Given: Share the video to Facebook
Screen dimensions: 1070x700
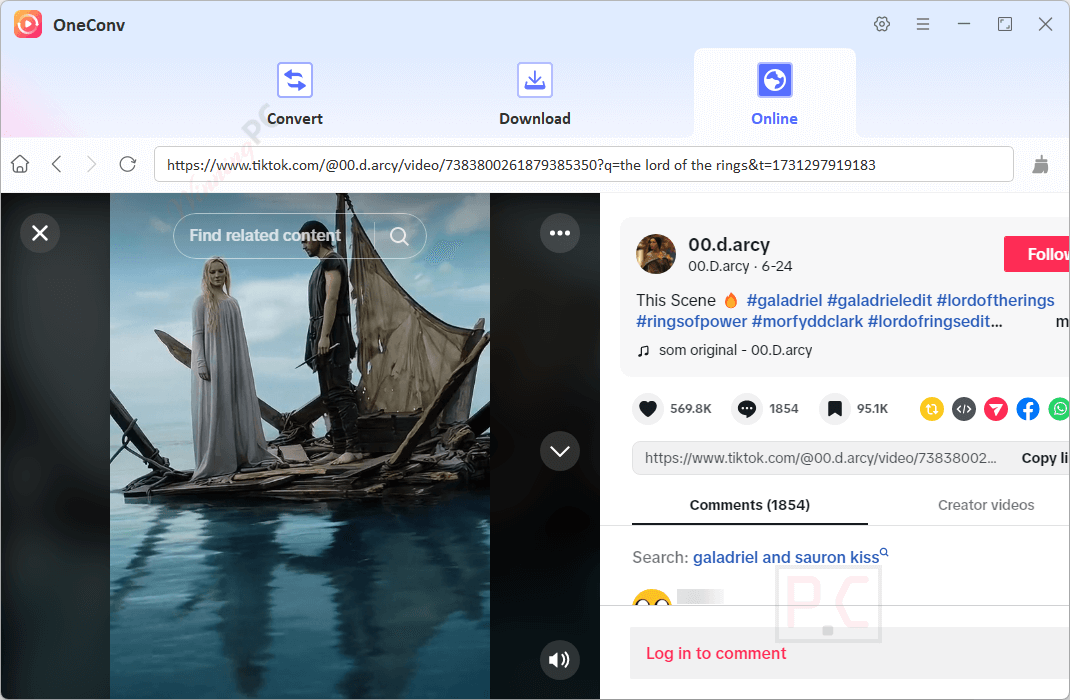Looking at the screenshot, I should [1028, 409].
